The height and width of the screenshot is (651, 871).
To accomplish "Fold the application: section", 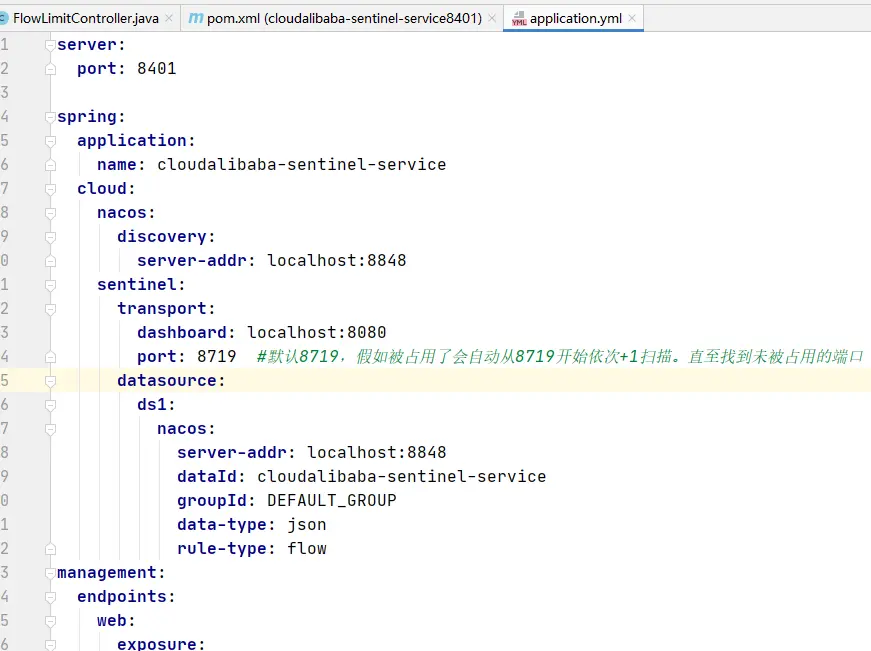I will coord(51,141).
